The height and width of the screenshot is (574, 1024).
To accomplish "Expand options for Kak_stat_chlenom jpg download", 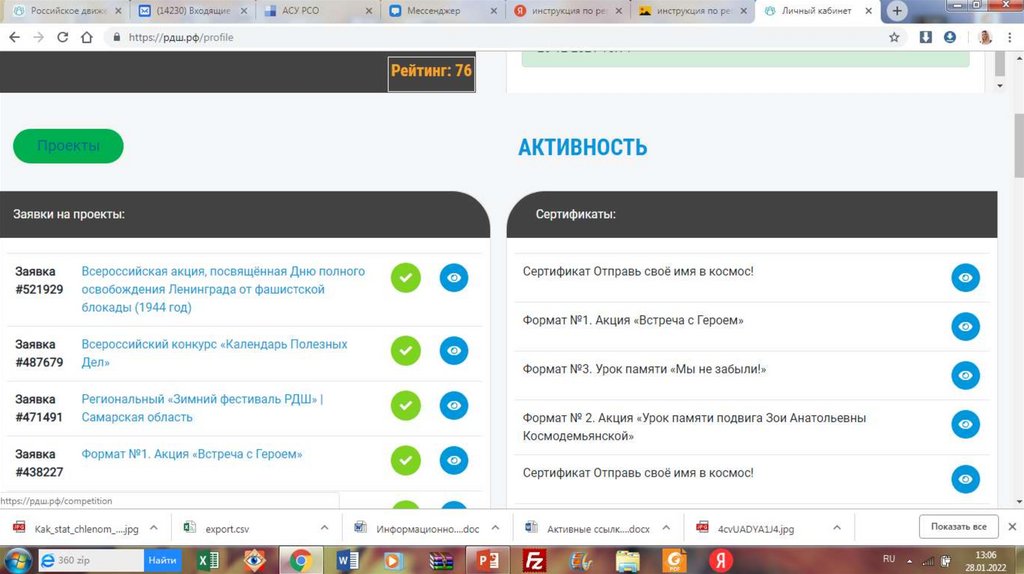I will point(154,528).
